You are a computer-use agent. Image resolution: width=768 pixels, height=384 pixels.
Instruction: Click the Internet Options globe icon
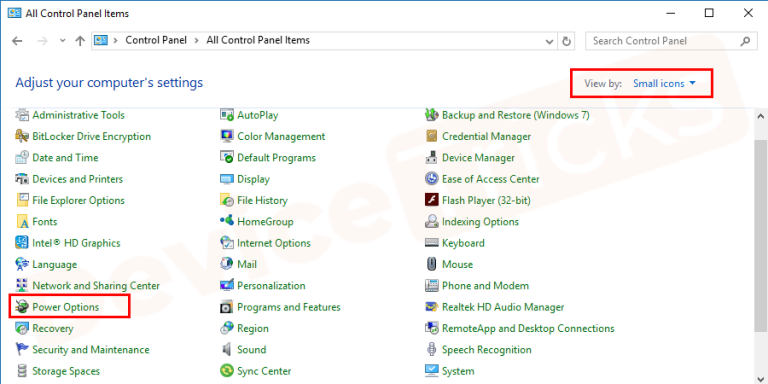227,243
